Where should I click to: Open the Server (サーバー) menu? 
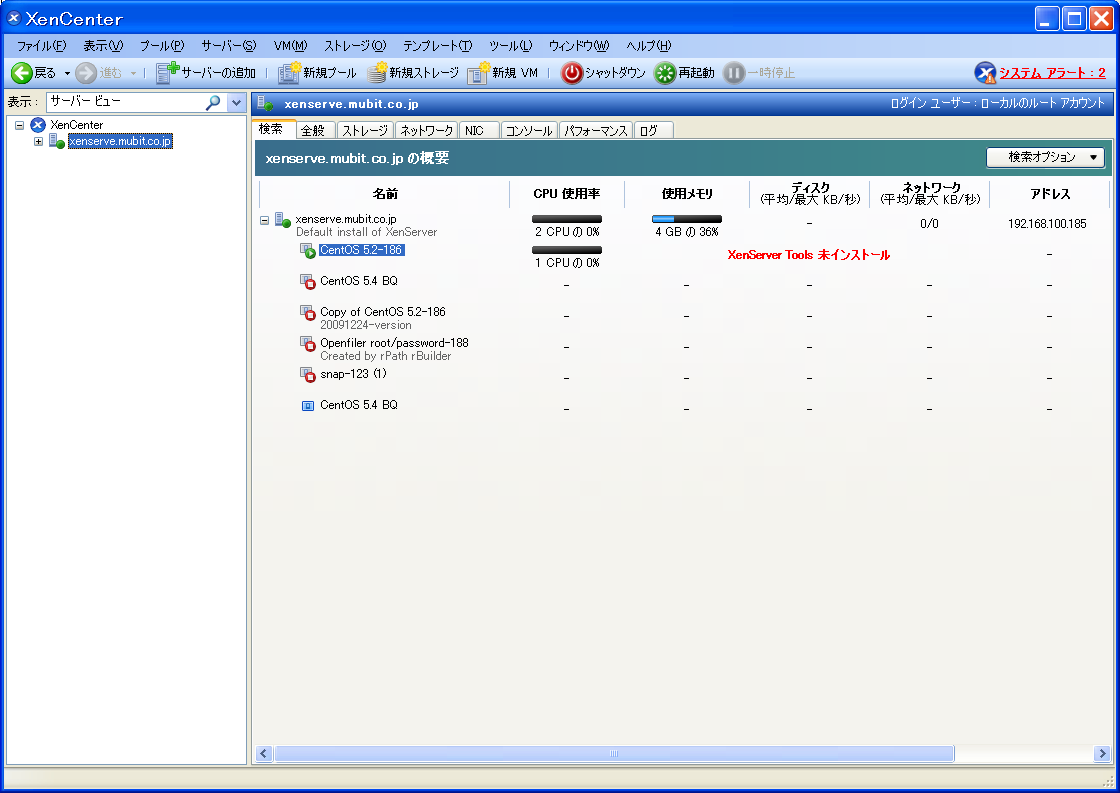pyautogui.click(x=228, y=46)
